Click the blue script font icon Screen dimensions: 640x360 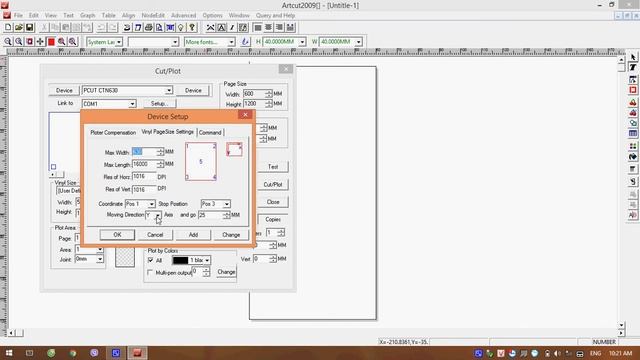[245, 42]
